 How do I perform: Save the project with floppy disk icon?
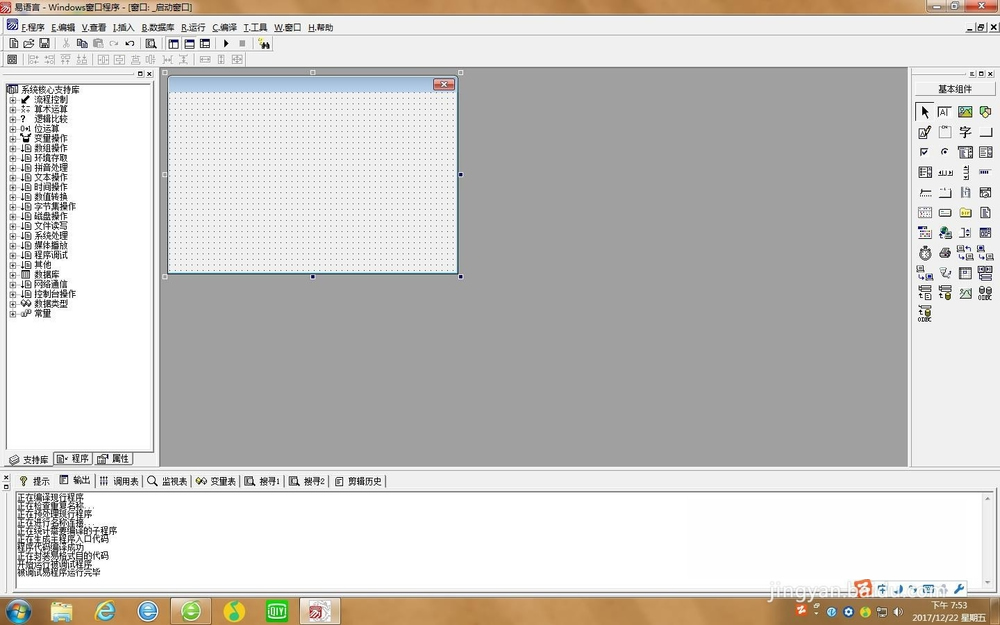[45, 43]
